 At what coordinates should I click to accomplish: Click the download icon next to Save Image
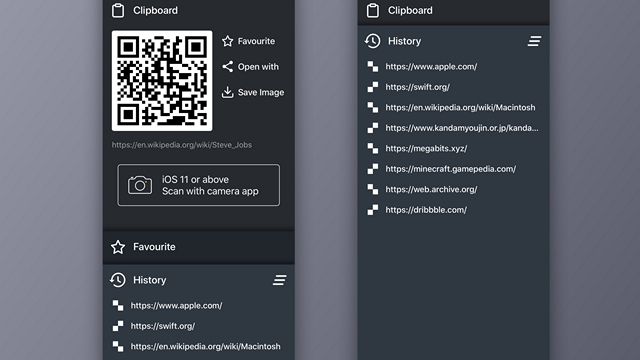tap(227, 92)
